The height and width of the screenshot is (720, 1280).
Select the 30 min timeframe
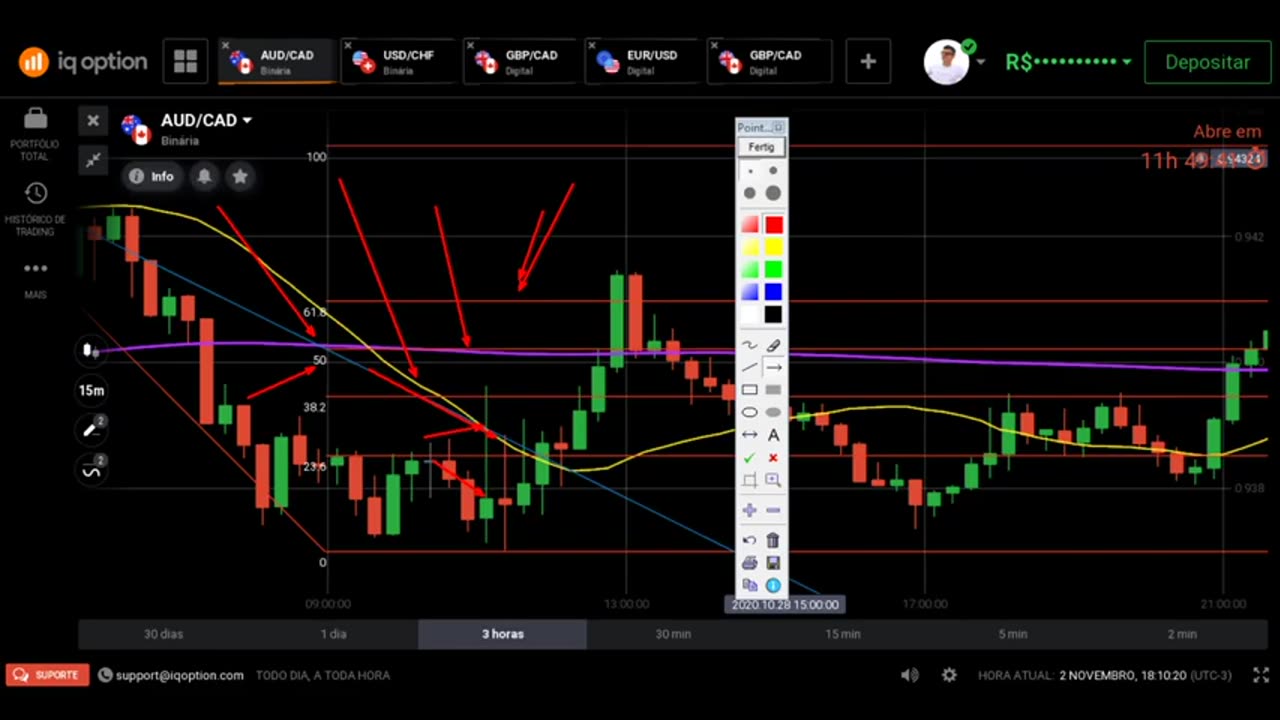point(673,634)
